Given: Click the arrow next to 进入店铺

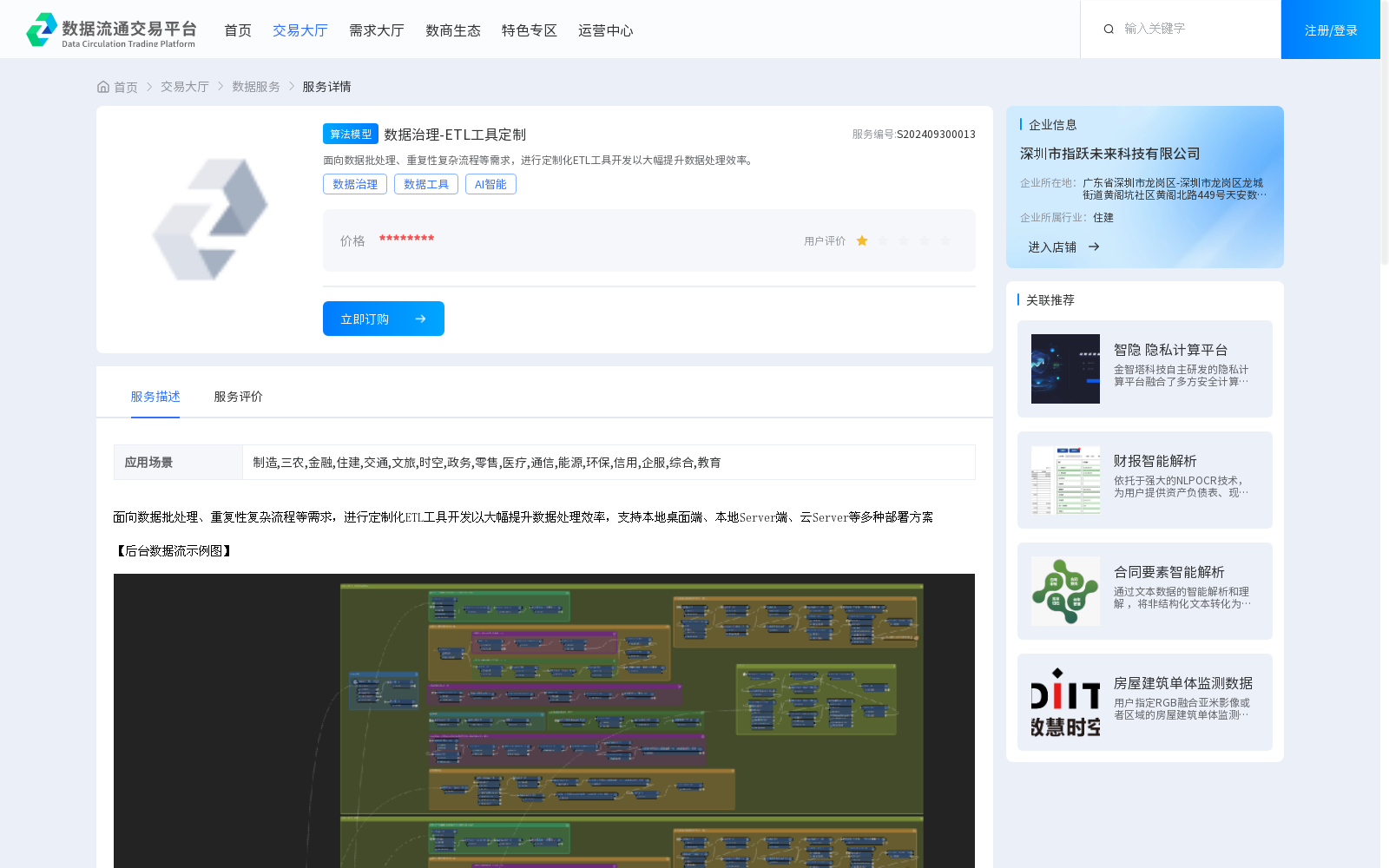Looking at the screenshot, I should [1094, 247].
